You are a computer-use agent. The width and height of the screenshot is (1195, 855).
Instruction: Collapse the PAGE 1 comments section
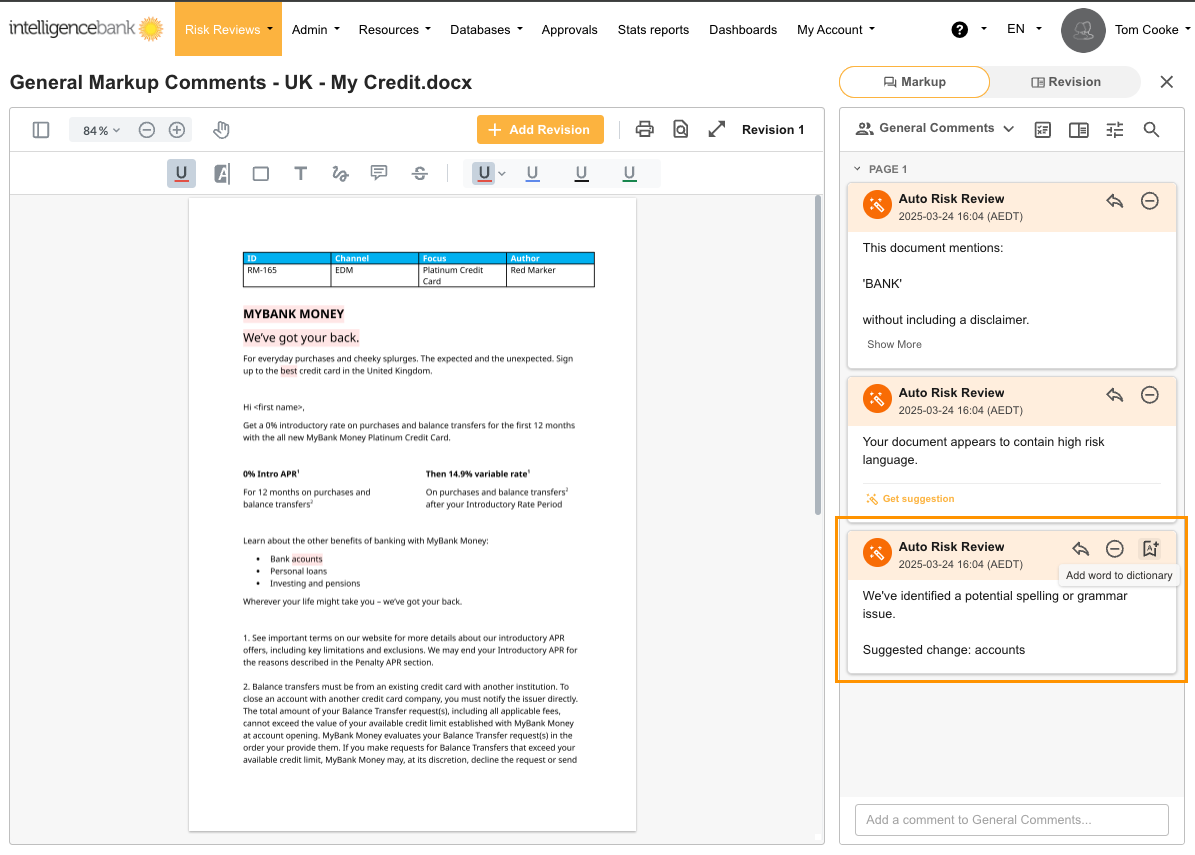[857, 169]
